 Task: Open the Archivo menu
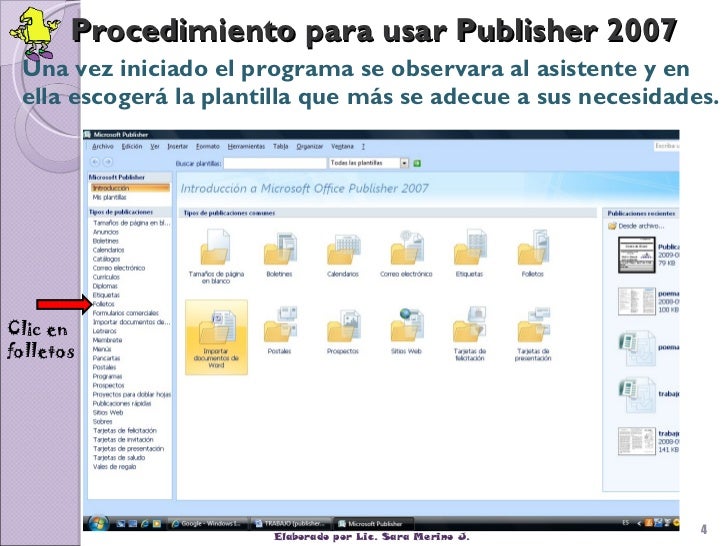103,146
